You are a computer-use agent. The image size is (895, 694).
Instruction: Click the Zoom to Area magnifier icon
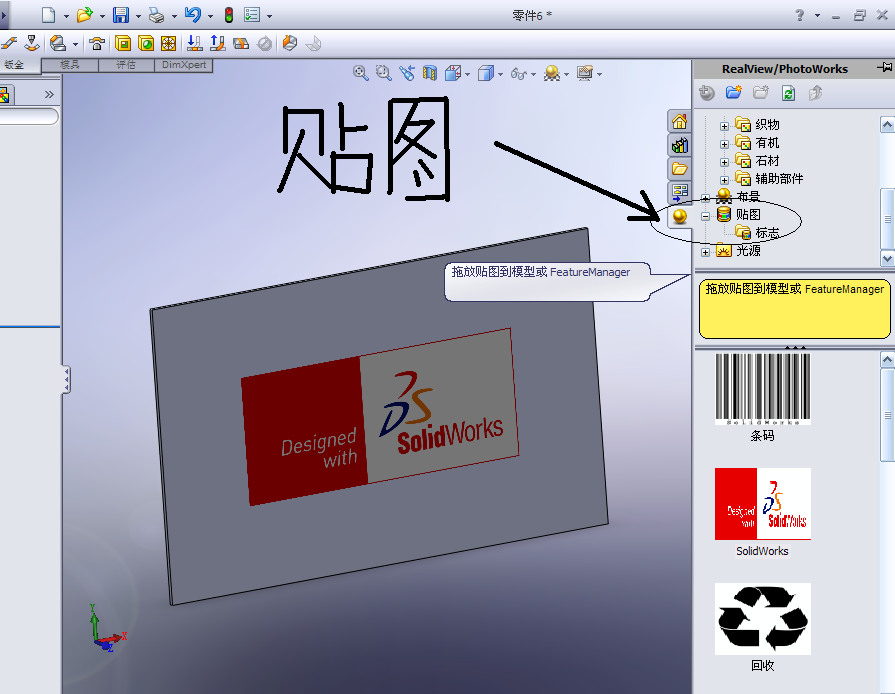tap(384, 73)
